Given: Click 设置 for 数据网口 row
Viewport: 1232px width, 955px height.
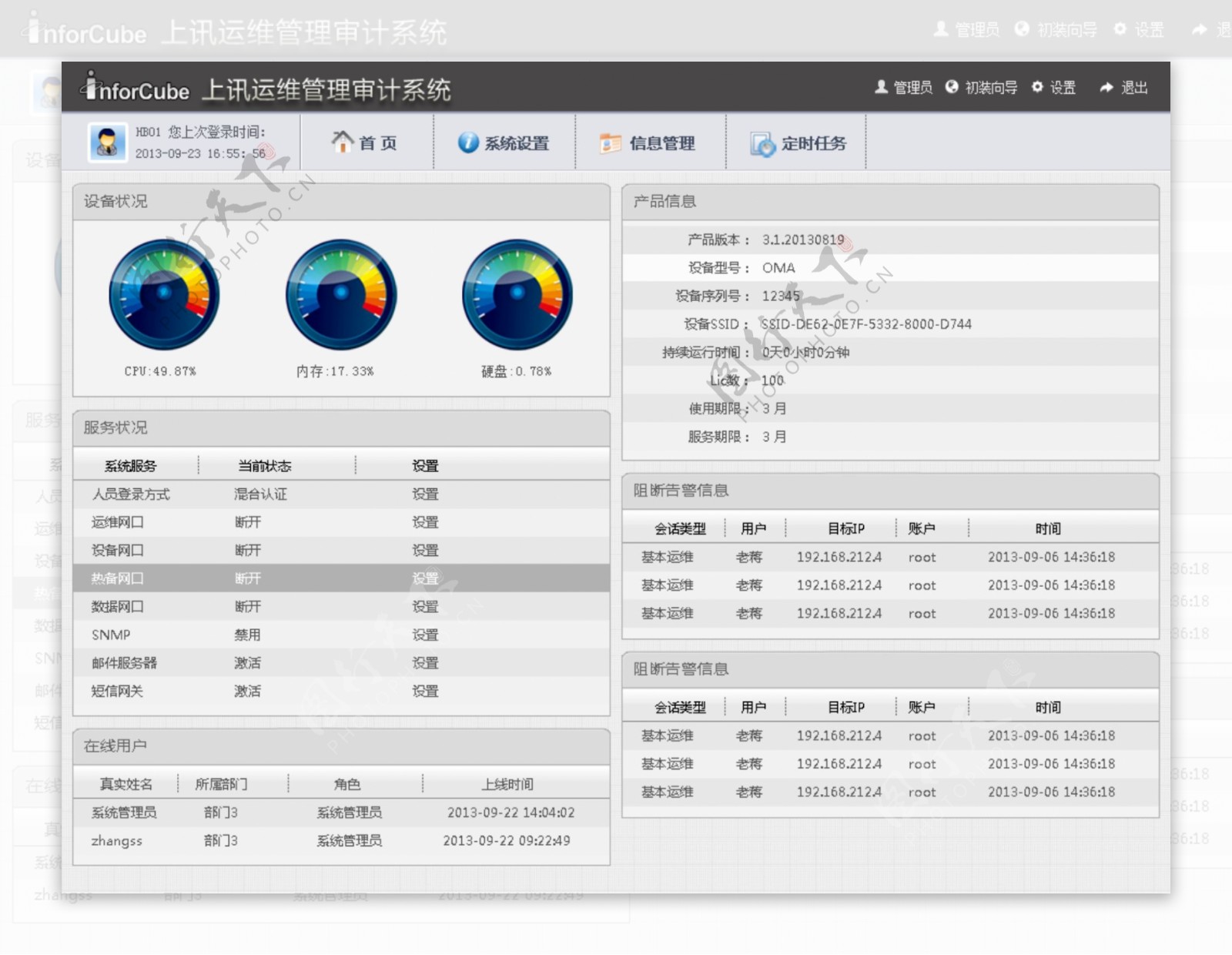Looking at the screenshot, I should pos(425,607).
